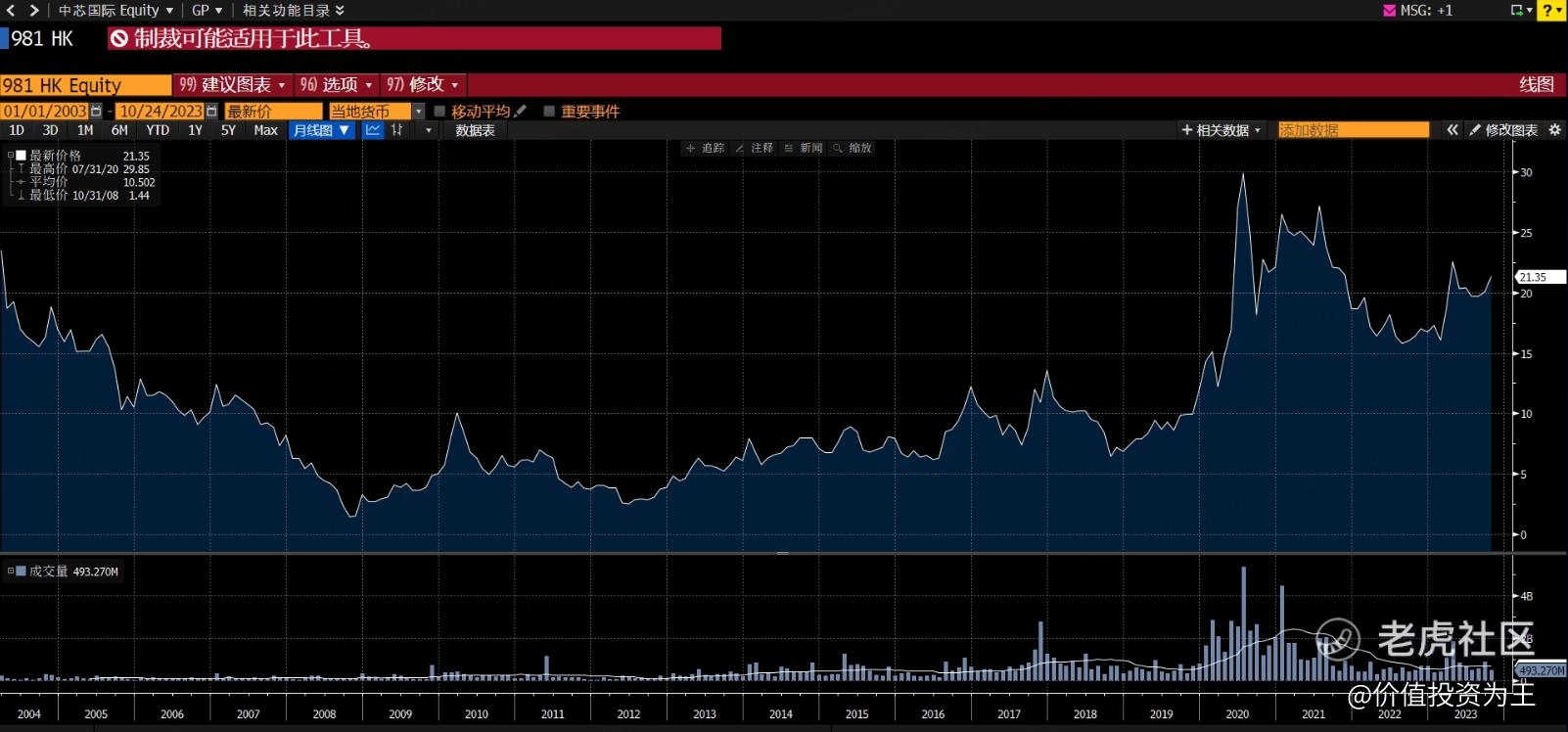Toggle the 移动平均 moving average checkbox
Screen dimensions: 1568x732
point(439,112)
